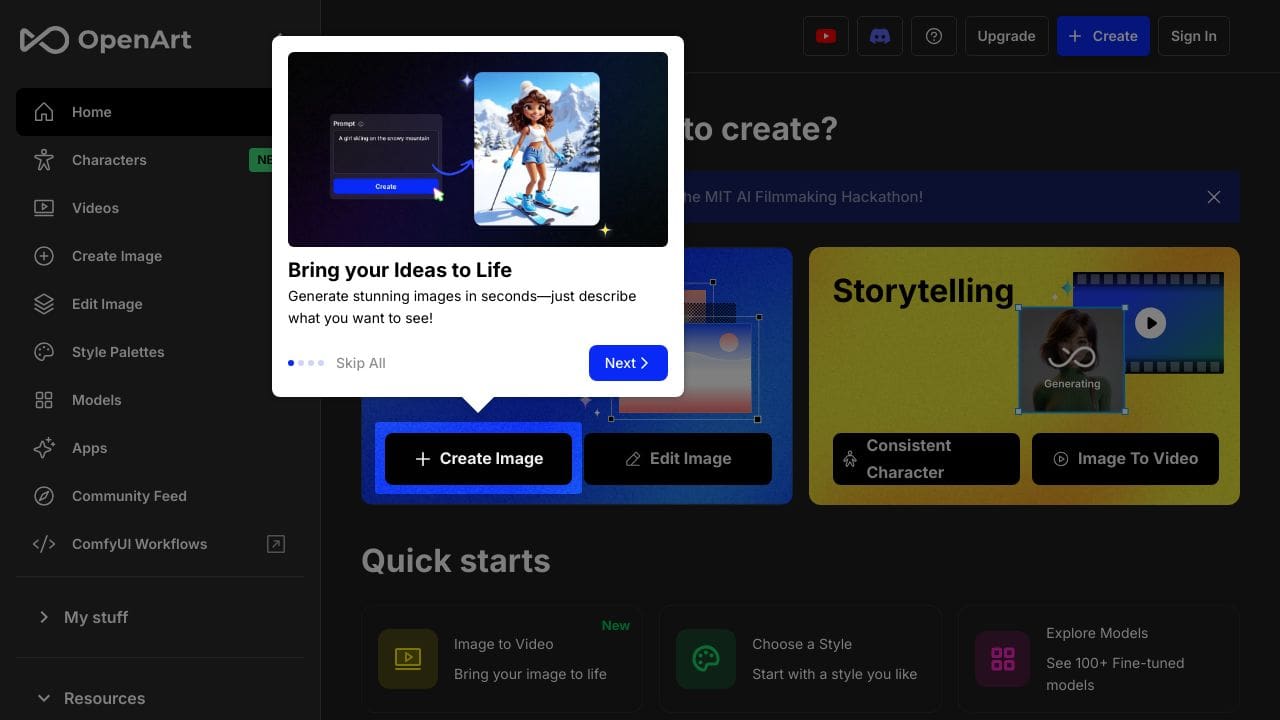1280x720 pixels.
Task: Open Models from the sidebar
Action: 160,400
